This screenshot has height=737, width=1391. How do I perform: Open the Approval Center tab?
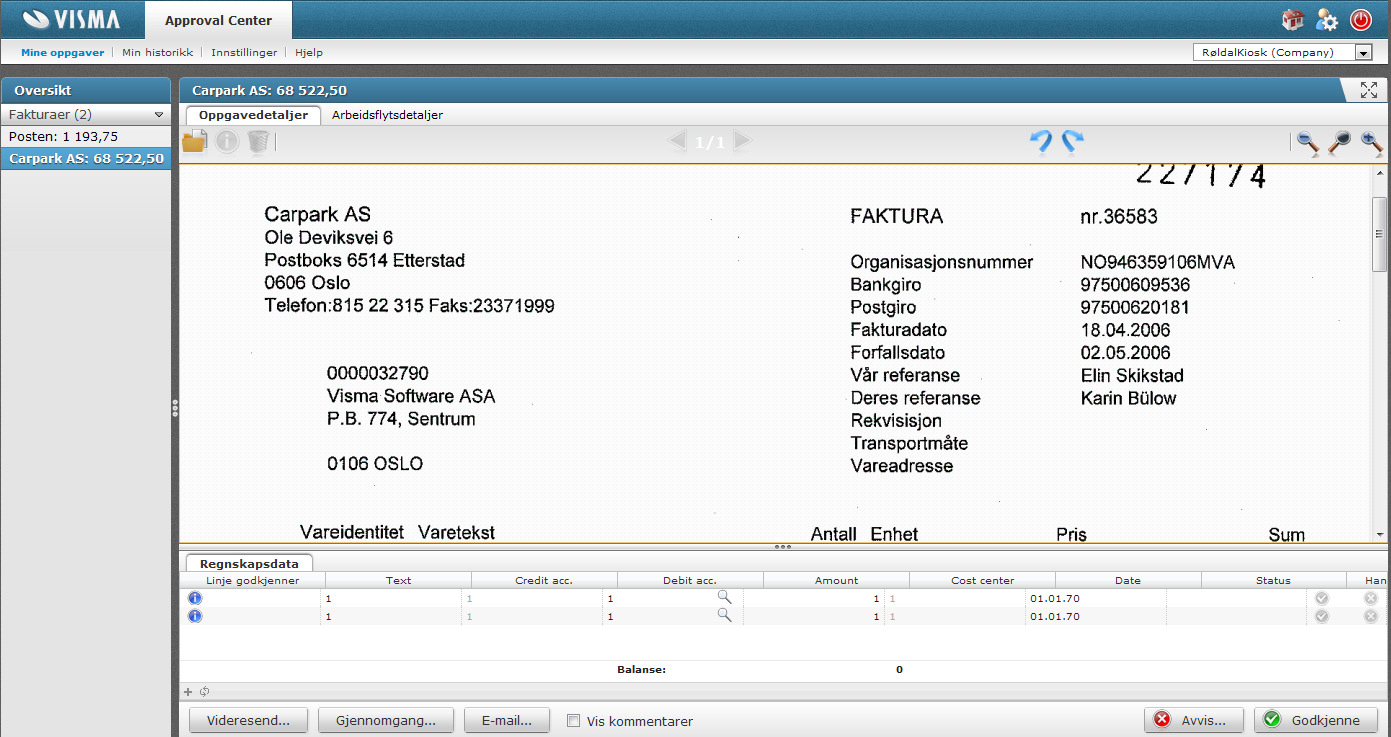[x=218, y=20]
